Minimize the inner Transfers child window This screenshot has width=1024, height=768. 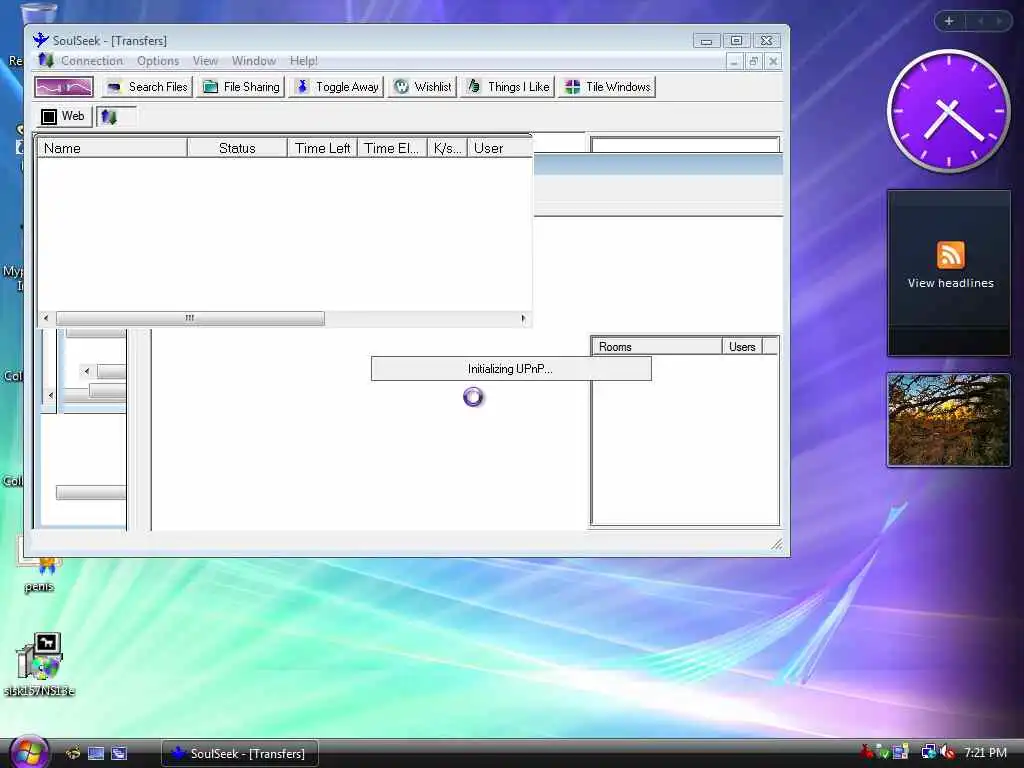click(735, 61)
